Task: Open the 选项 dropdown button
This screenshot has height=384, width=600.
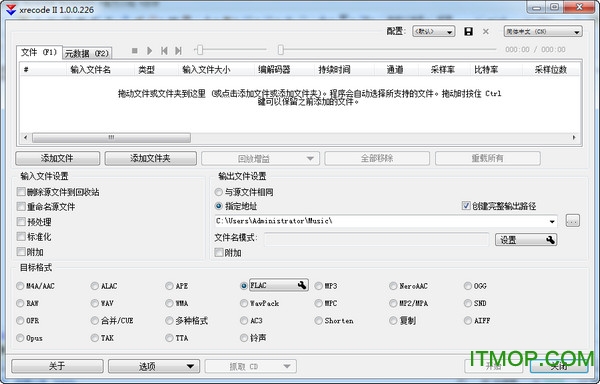Action: point(154,366)
